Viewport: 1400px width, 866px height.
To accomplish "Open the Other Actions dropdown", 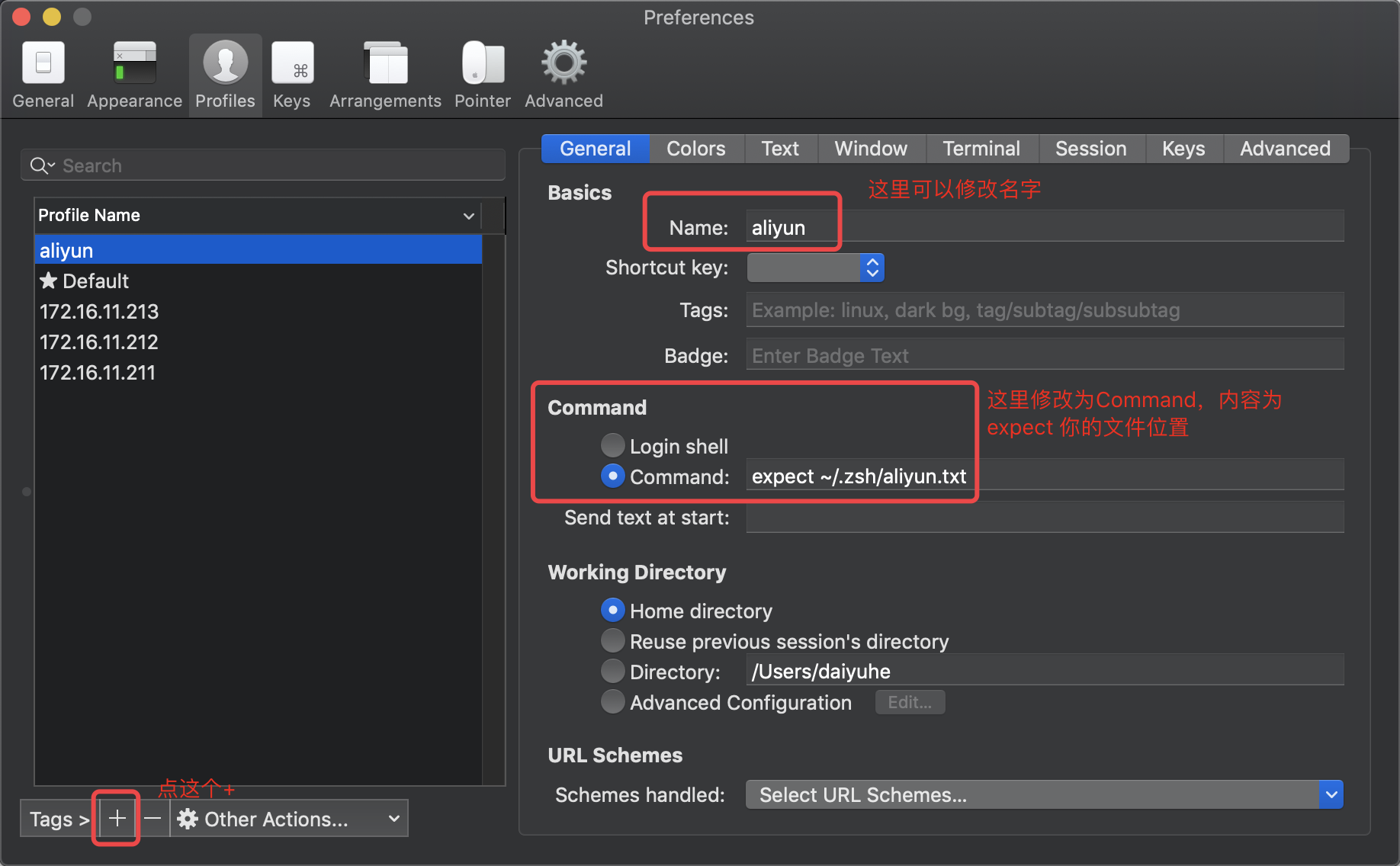I will tap(393, 818).
